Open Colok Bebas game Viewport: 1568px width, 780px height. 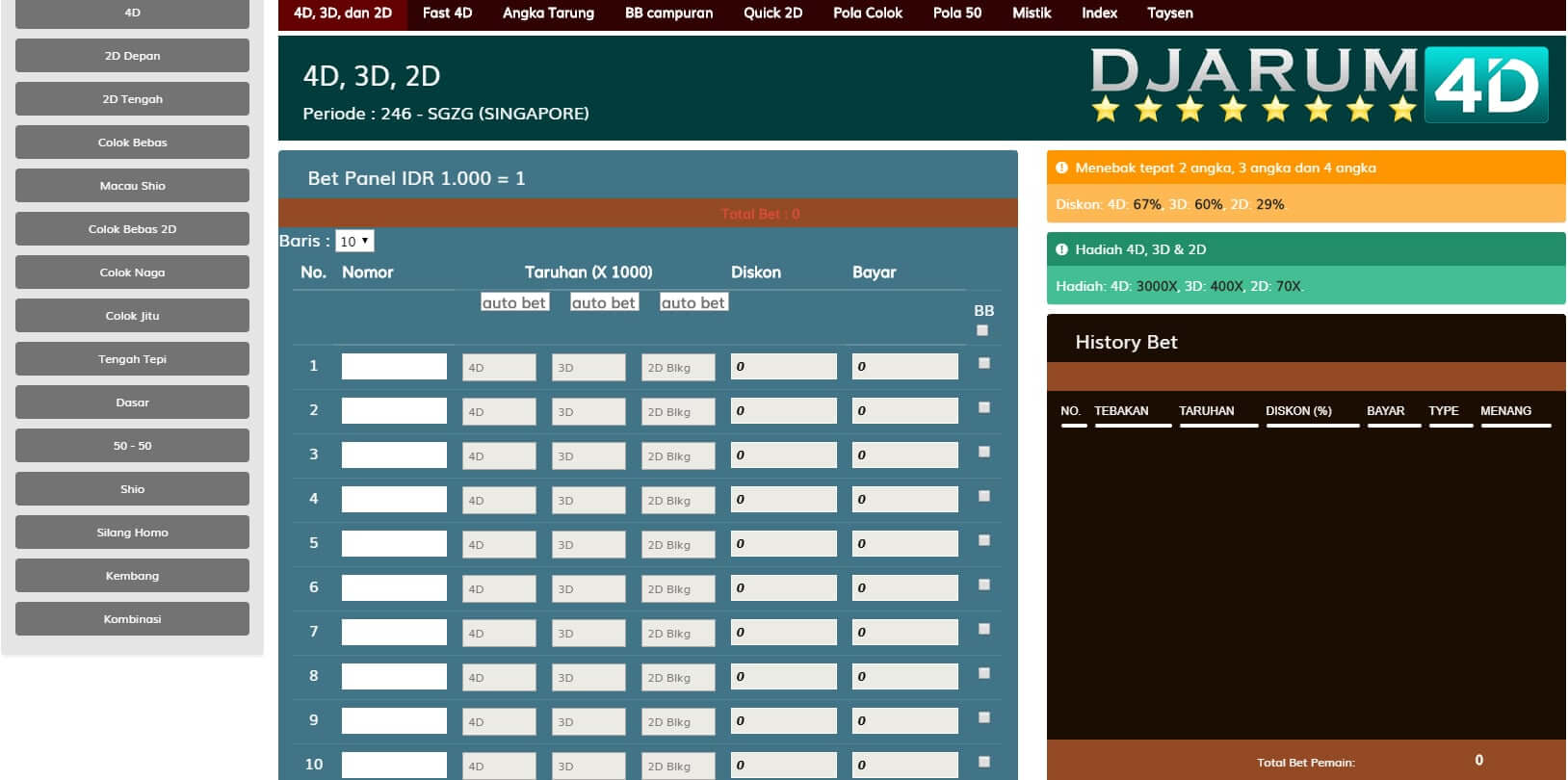(132, 143)
